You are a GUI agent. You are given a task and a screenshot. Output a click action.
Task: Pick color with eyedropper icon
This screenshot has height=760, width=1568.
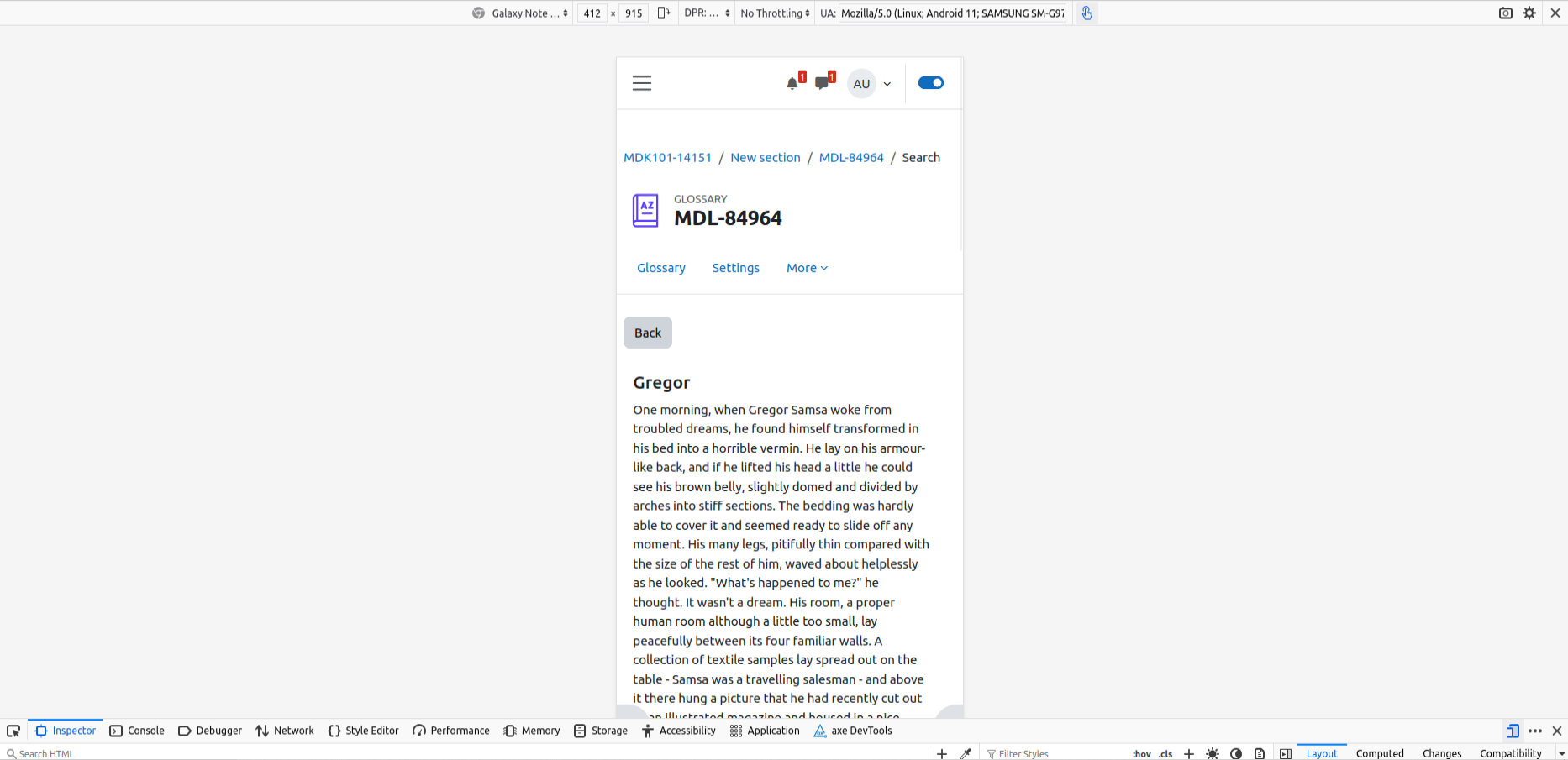point(966,753)
